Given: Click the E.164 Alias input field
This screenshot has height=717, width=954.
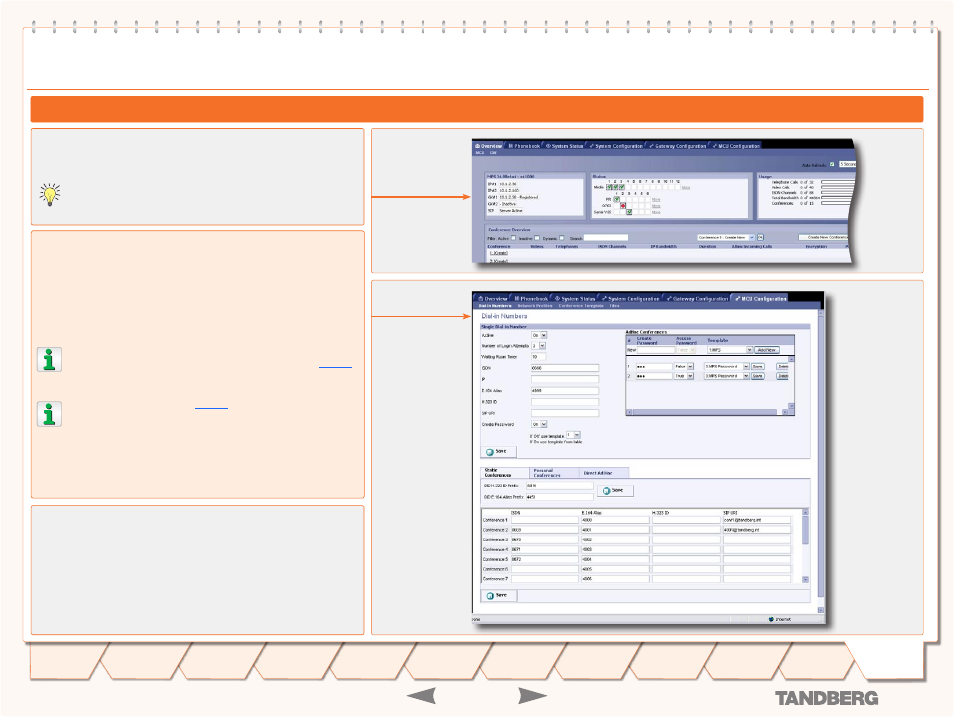Looking at the screenshot, I should click(565, 391).
